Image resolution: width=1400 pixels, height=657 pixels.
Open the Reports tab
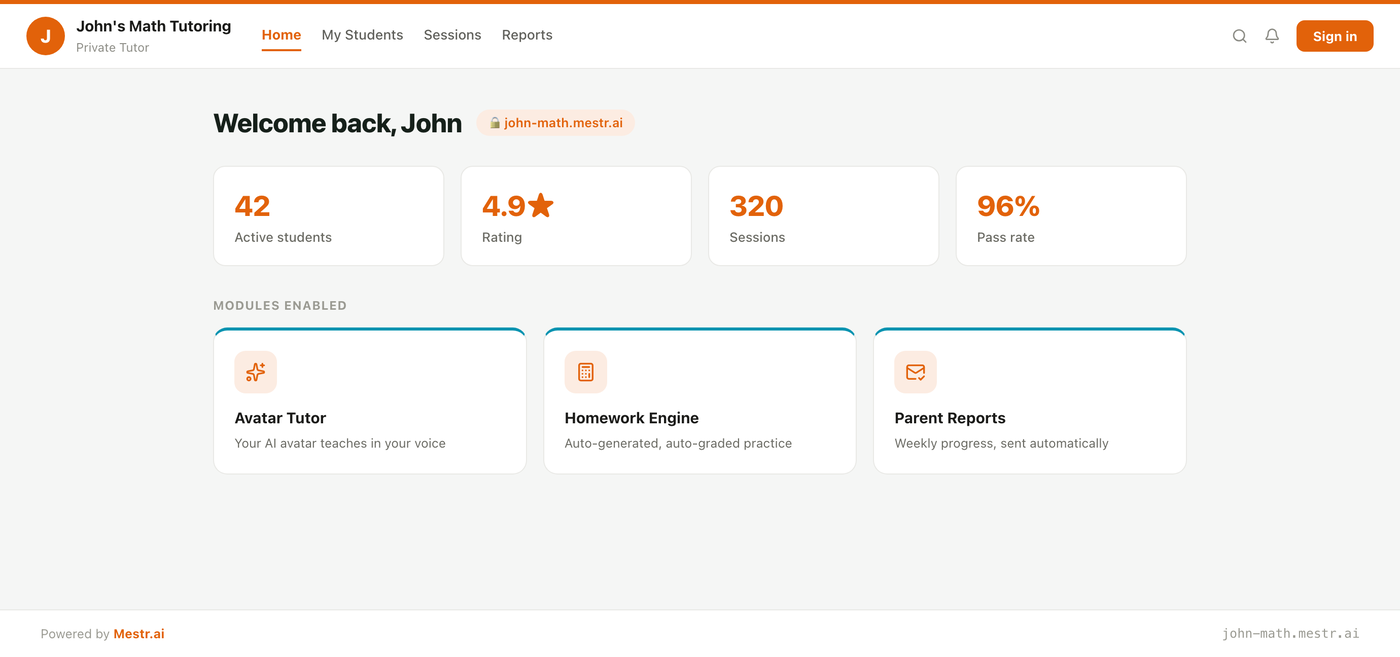pyautogui.click(x=527, y=35)
